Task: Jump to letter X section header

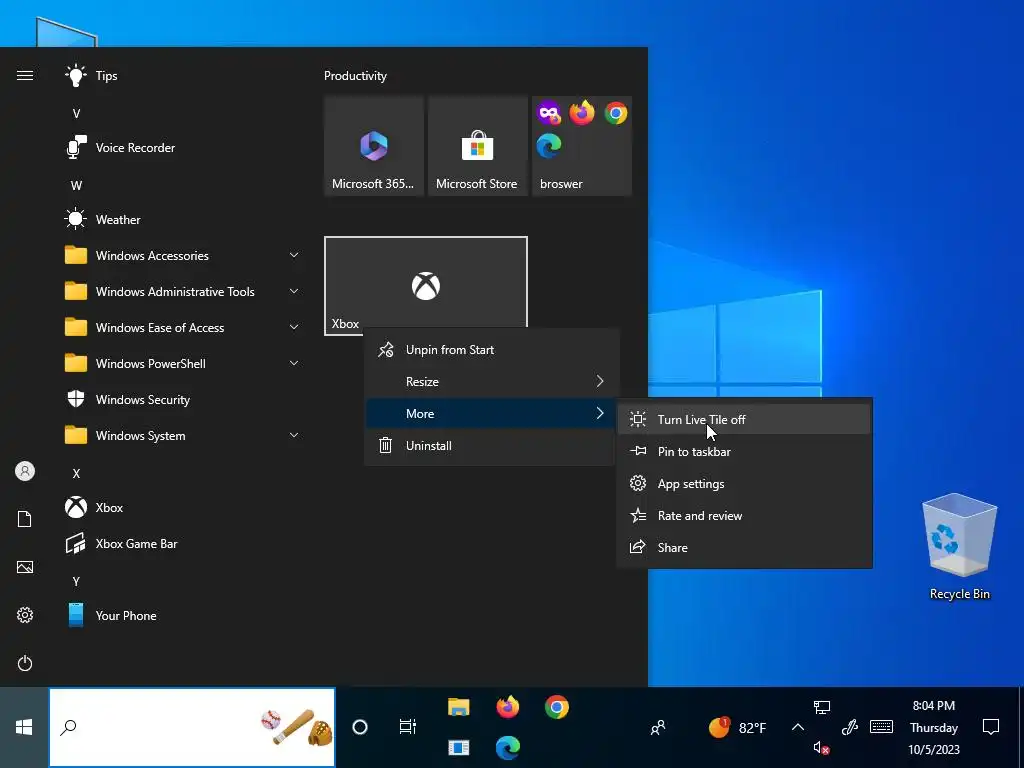Action: point(76,473)
